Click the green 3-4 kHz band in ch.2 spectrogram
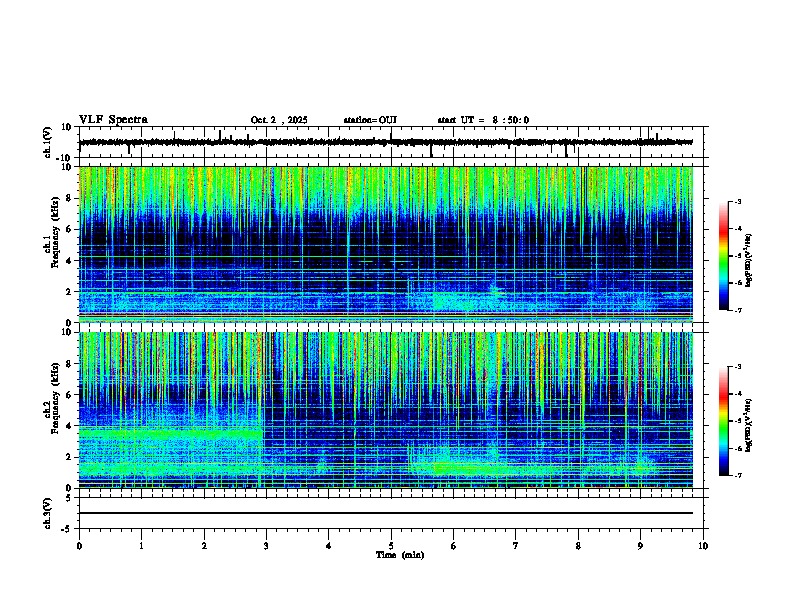Image resolution: width=792 pixels, height=612 pixels. [171, 434]
